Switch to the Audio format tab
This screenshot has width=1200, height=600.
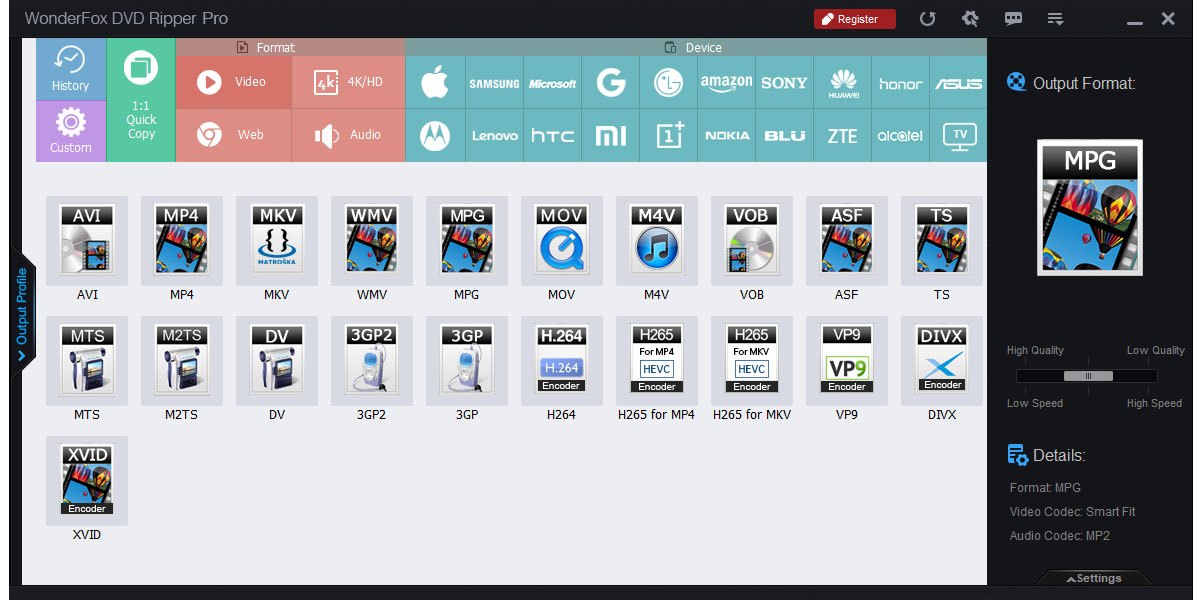coord(347,134)
